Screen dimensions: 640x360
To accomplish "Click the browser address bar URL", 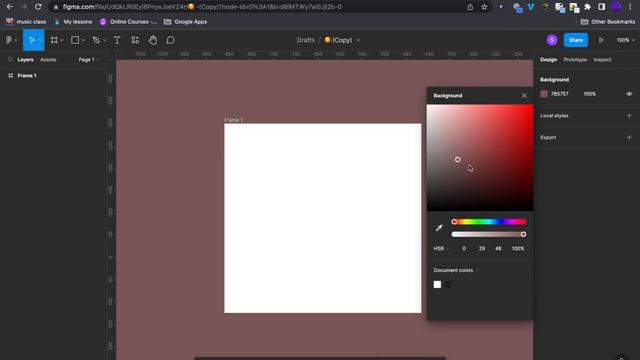I will pyautogui.click(x=202, y=7).
